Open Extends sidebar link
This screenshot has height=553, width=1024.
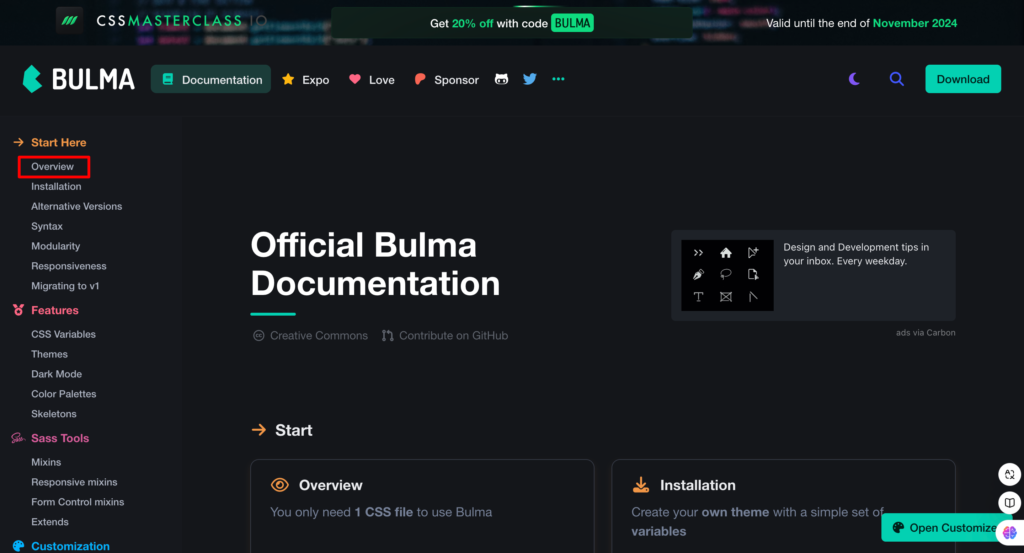[x=50, y=522]
